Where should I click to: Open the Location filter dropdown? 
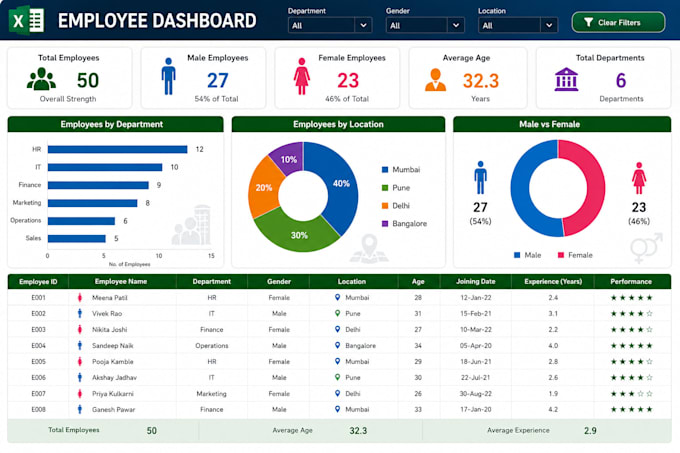(x=517, y=25)
